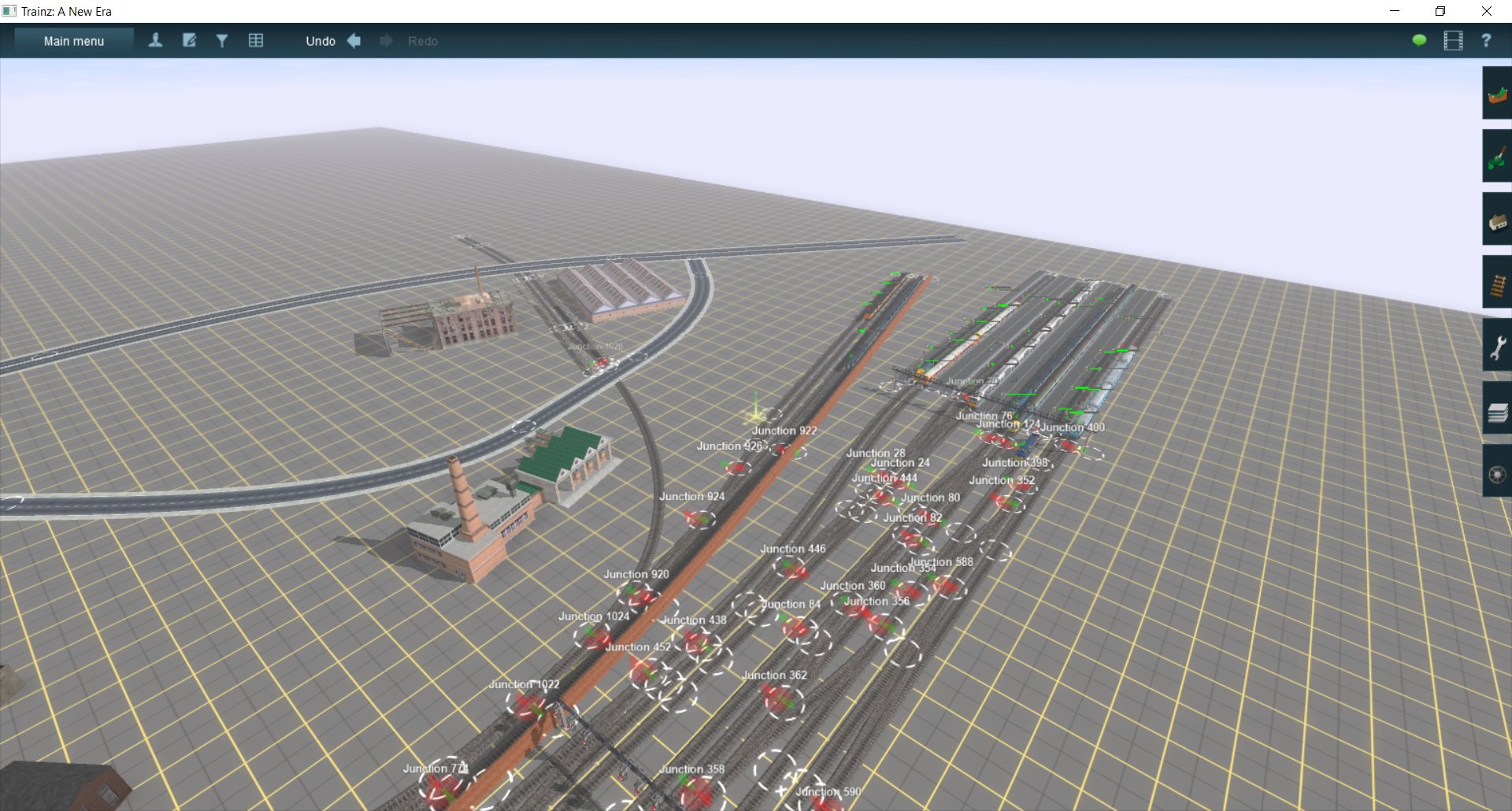Open the edit route notepad icon

tap(189, 41)
